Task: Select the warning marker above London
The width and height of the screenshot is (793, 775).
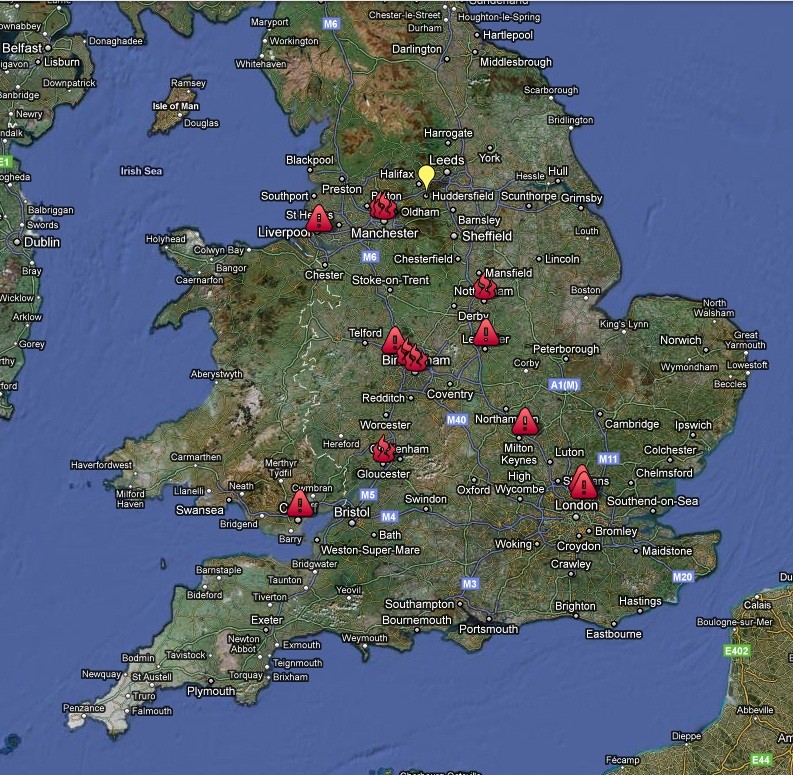Action: pos(581,481)
